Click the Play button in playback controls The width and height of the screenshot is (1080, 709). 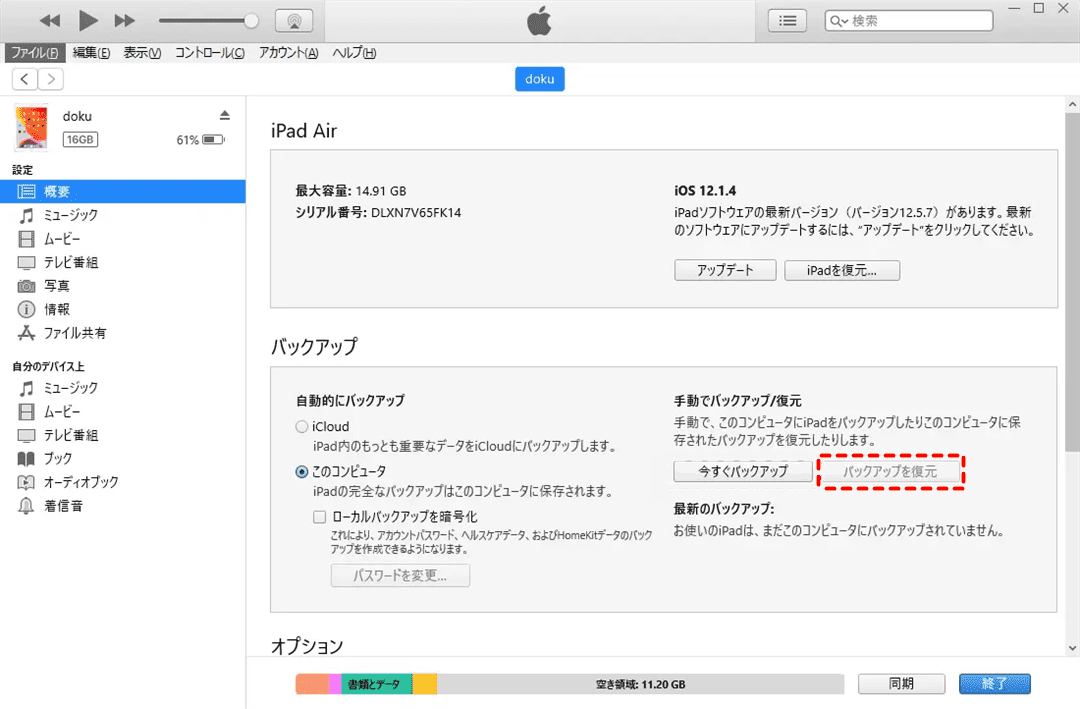[x=87, y=20]
